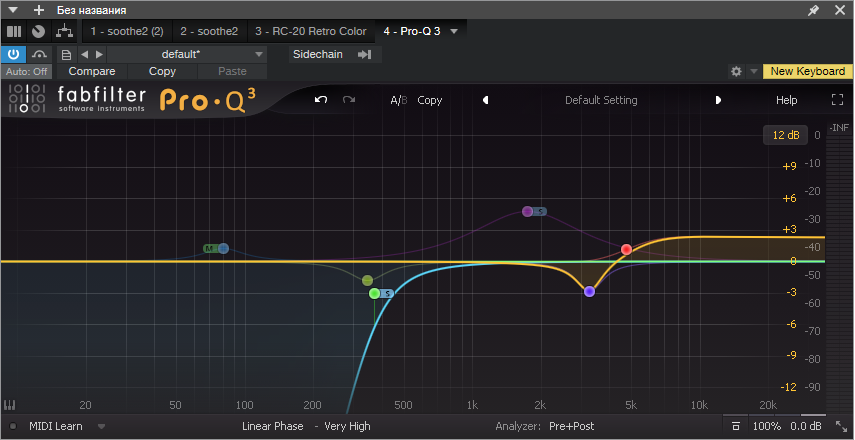
Task: Open the macro controls knob icon
Action: (x=38, y=31)
